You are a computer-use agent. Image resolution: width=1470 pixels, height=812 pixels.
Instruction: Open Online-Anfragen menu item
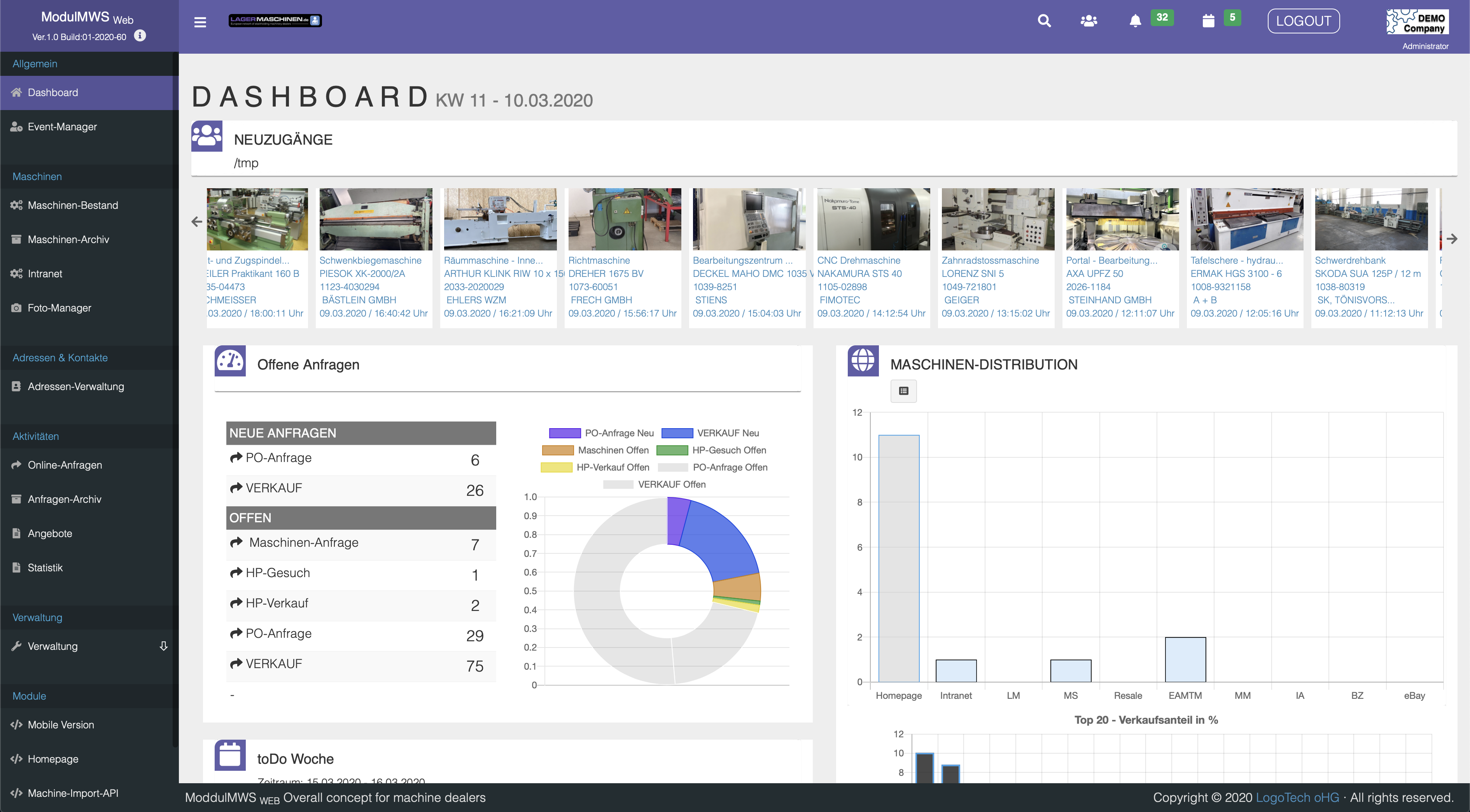pos(65,465)
